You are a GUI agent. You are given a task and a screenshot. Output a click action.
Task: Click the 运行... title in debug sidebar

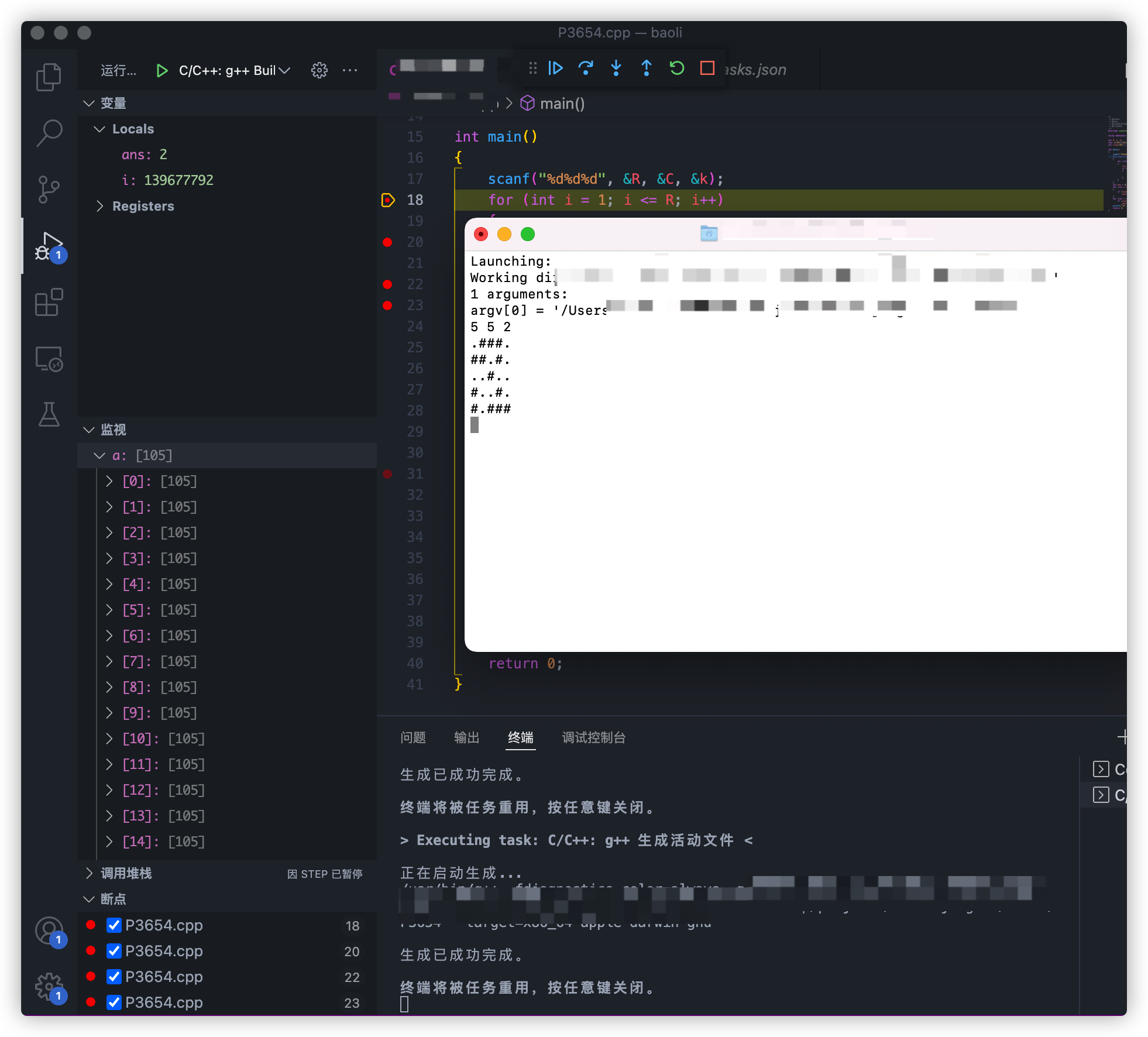click(118, 71)
